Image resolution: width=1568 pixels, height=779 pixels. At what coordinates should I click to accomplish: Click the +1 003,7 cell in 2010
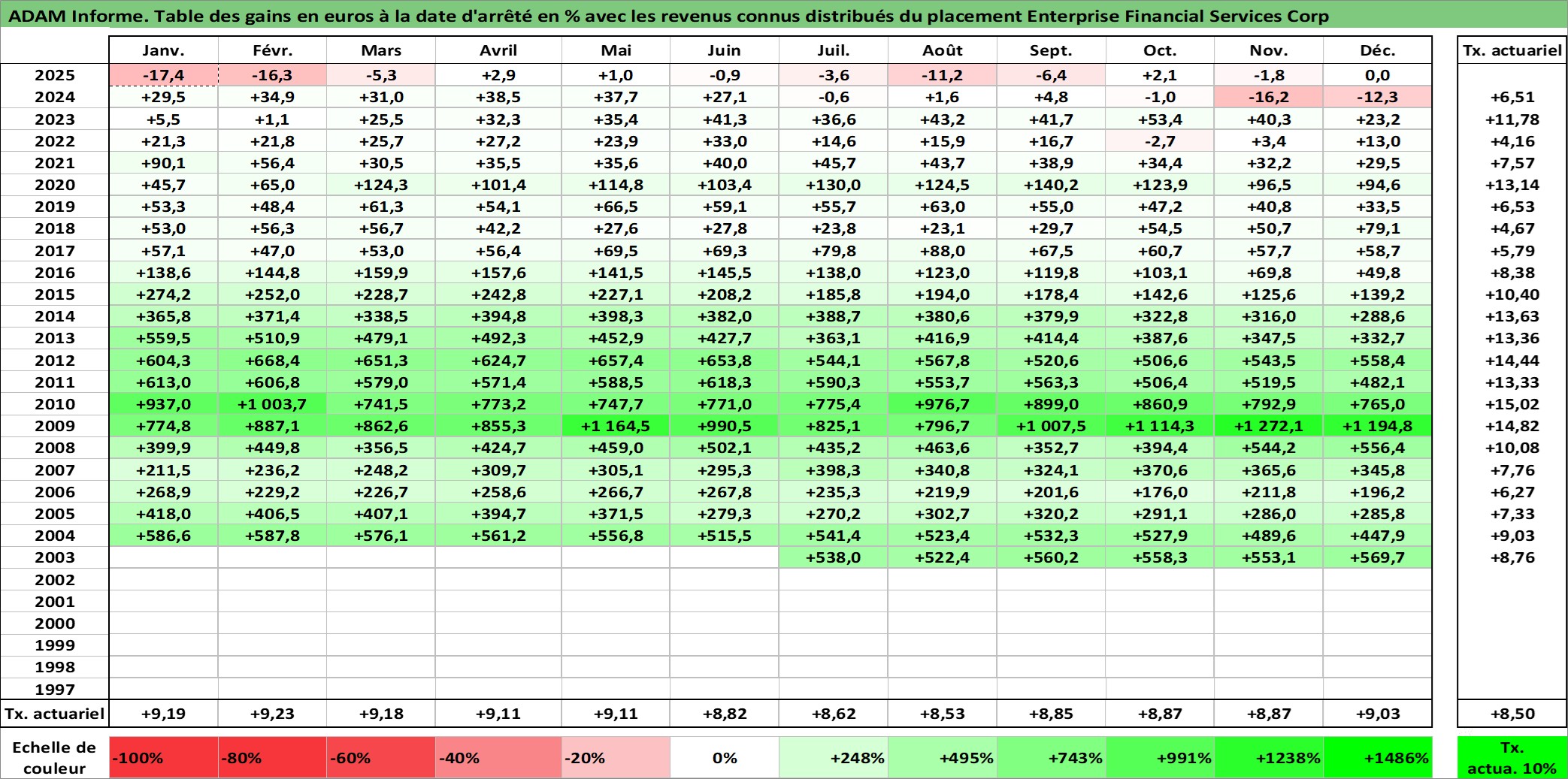(x=273, y=404)
